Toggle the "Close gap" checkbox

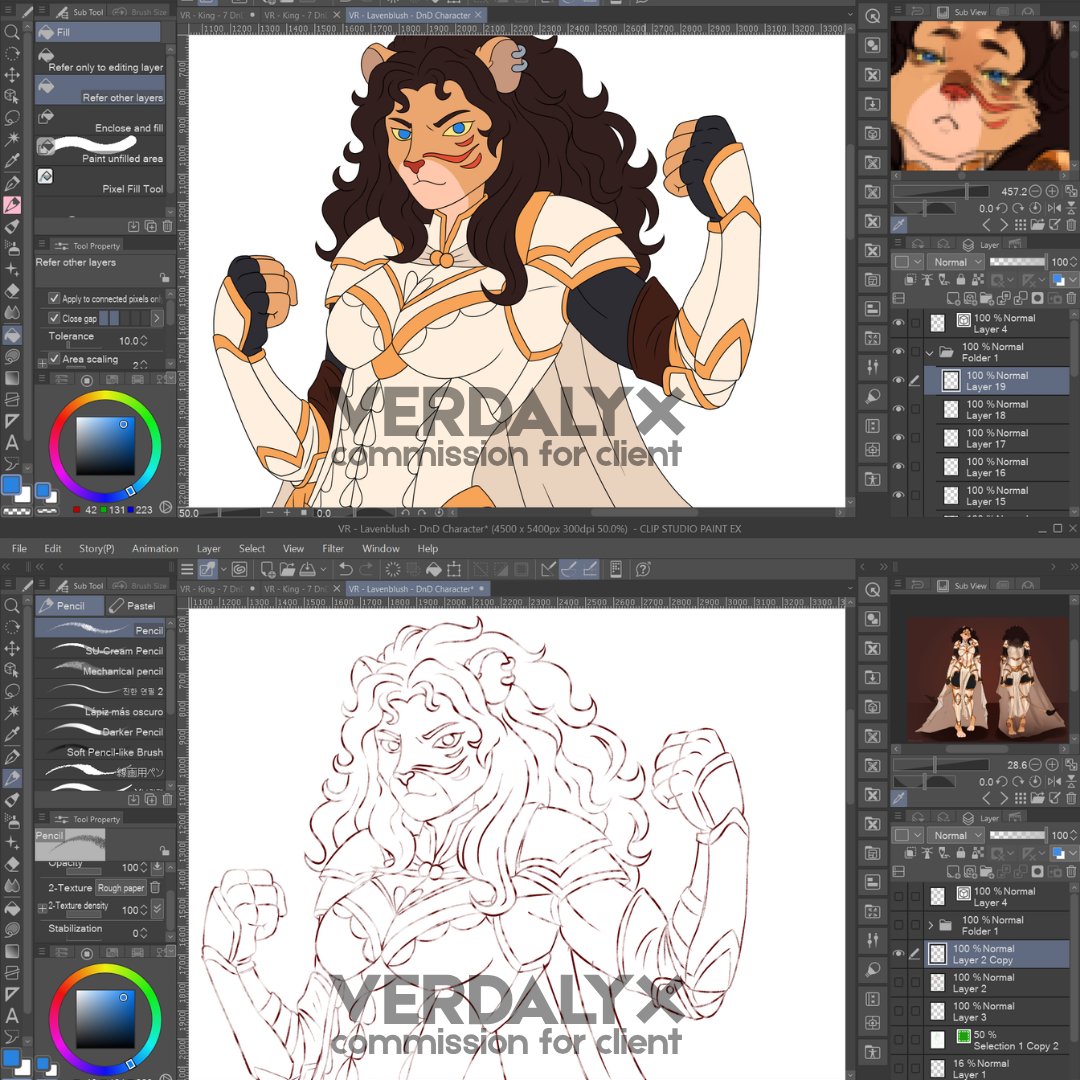click(x=55, y=316)
